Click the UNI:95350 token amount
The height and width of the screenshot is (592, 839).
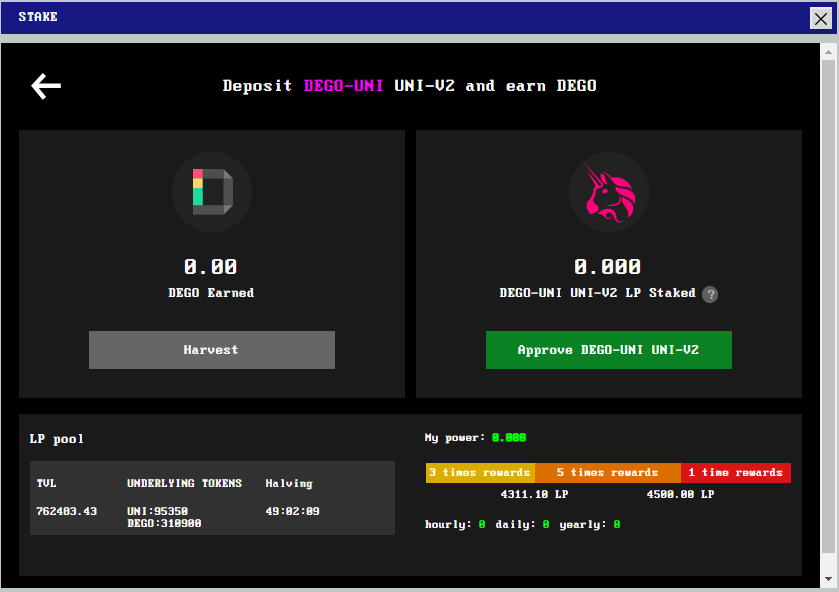157,511
